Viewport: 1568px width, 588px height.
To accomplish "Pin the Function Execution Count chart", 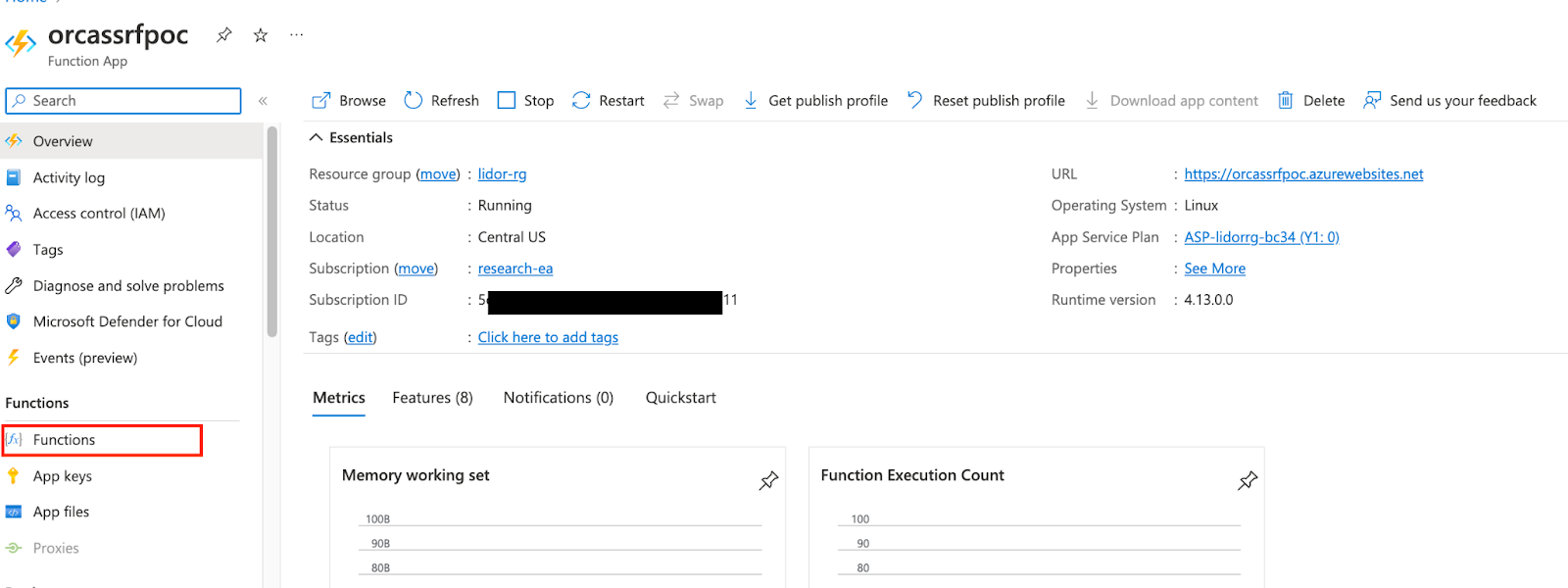I will [x=1248, y=480].
